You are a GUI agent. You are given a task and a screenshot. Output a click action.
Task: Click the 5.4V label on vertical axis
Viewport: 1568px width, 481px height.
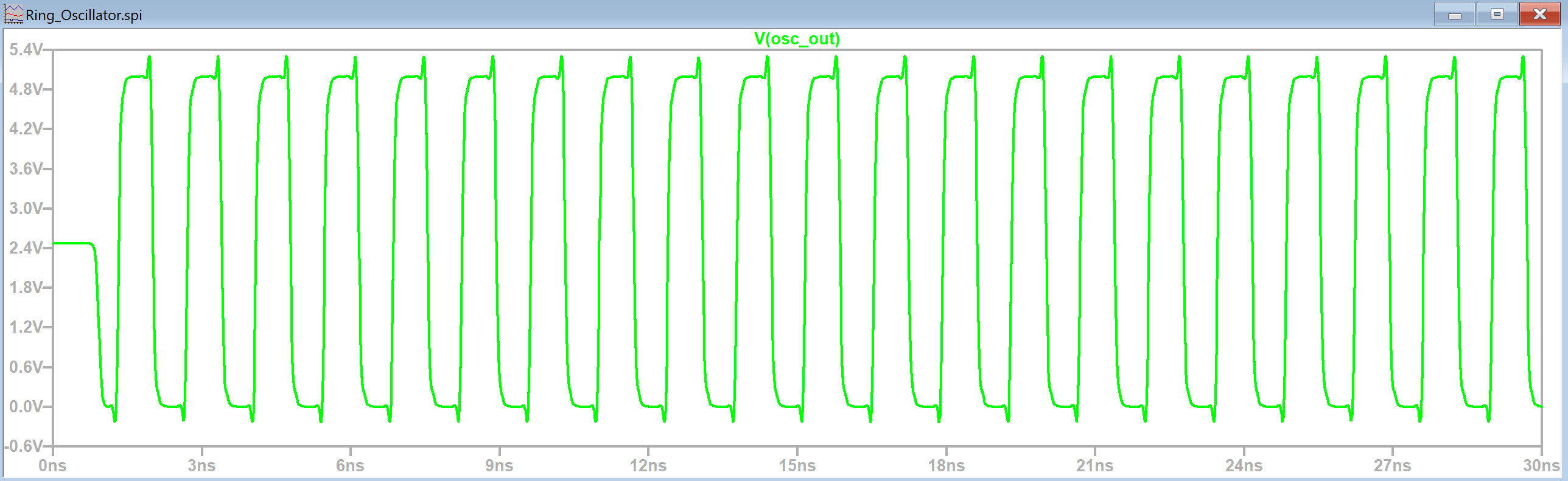(x=26, y=50)
